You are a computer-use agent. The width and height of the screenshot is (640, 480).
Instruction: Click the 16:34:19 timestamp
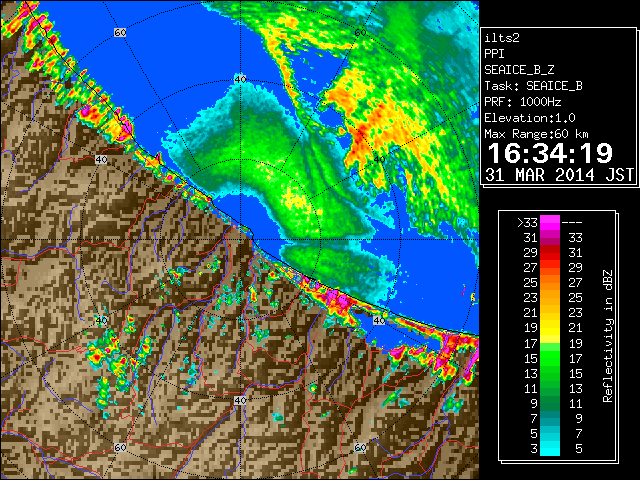pyautogui.click(x=551, y=153)
